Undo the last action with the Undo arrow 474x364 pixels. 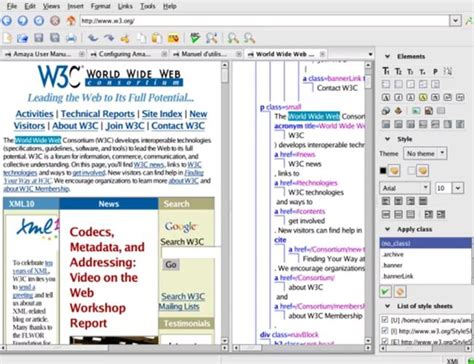point(92,38)
